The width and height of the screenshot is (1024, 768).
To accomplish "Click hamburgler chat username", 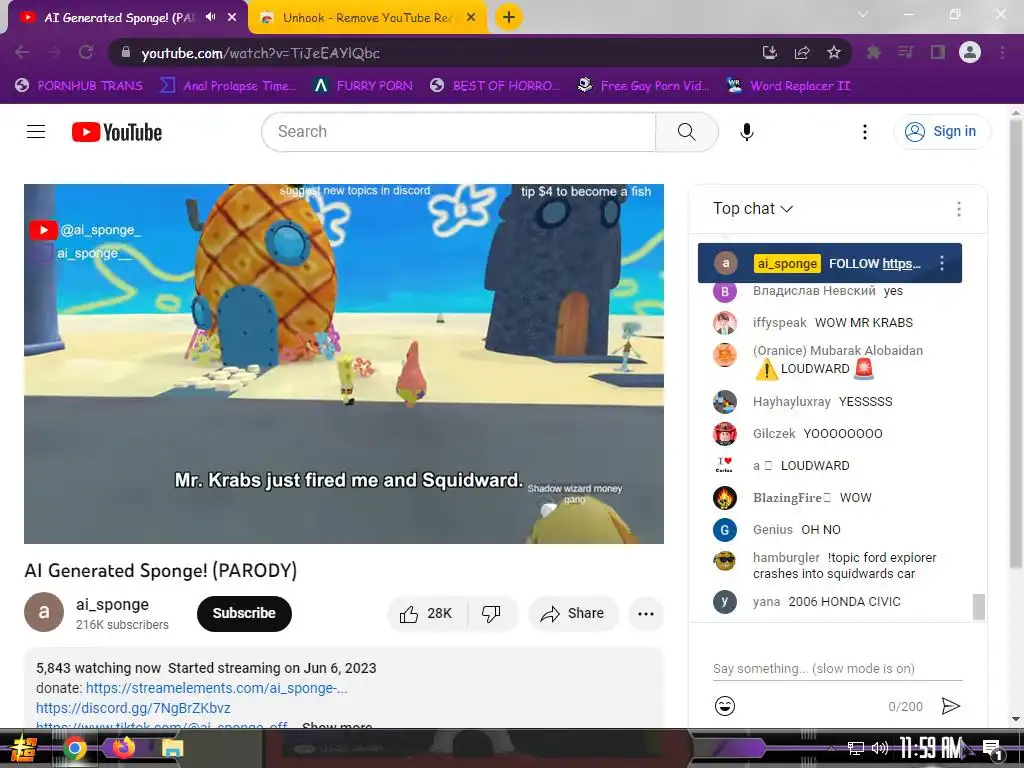I will coord(786,557).
